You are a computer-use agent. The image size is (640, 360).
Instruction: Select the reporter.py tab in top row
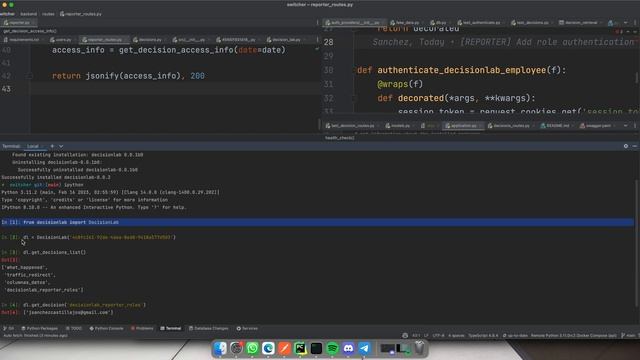click(x=19, y=22)
